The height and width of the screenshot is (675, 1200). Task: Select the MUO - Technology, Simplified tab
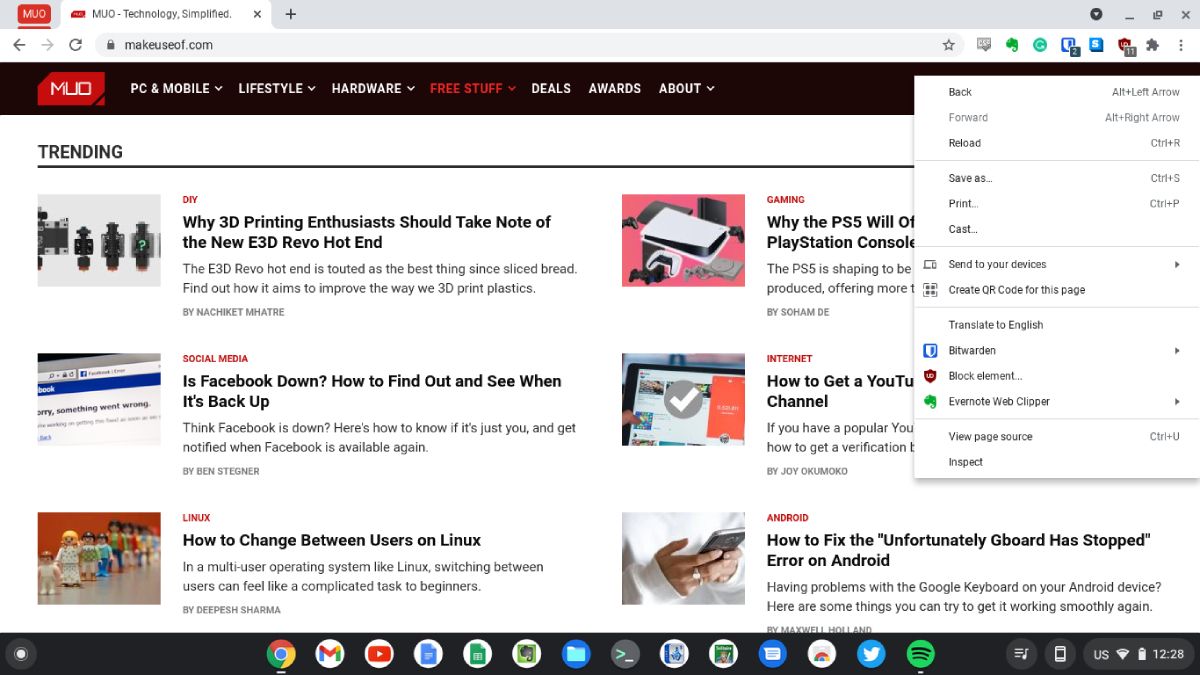pos(165,14)
